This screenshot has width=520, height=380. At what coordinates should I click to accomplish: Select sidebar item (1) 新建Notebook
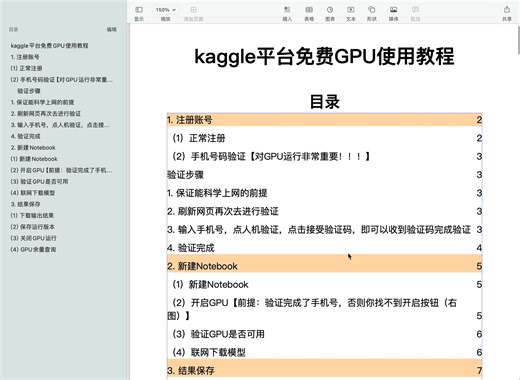(x=34, y=159)
